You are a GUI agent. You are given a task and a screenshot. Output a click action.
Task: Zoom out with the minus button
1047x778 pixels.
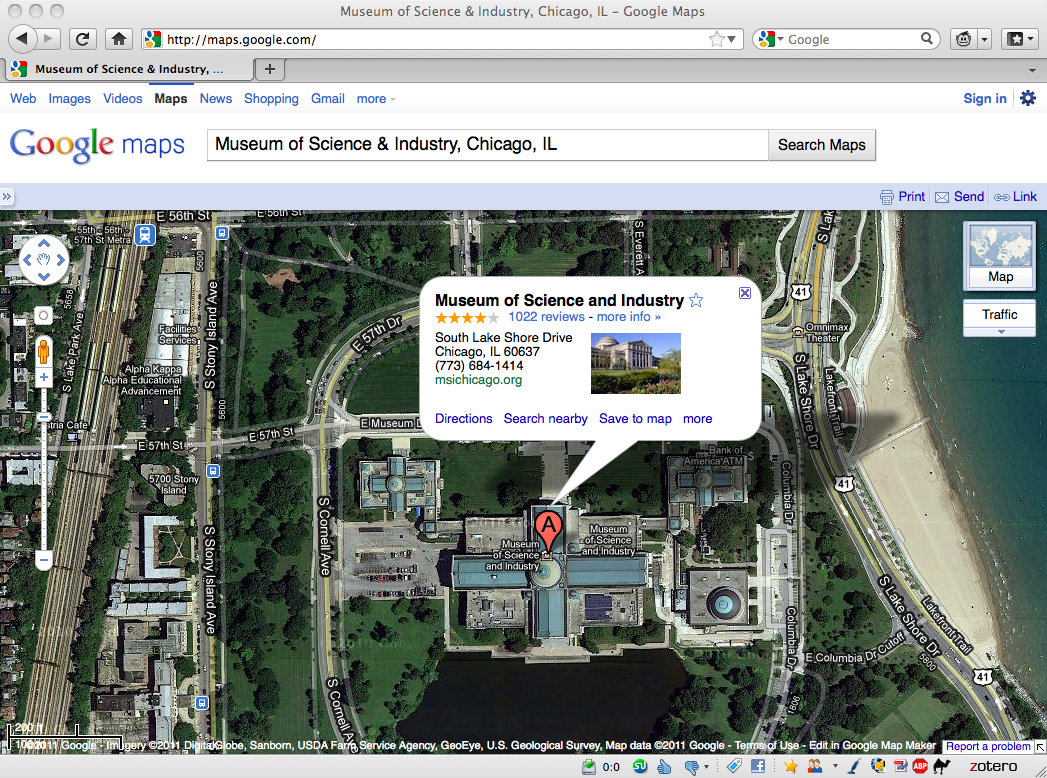43,560
